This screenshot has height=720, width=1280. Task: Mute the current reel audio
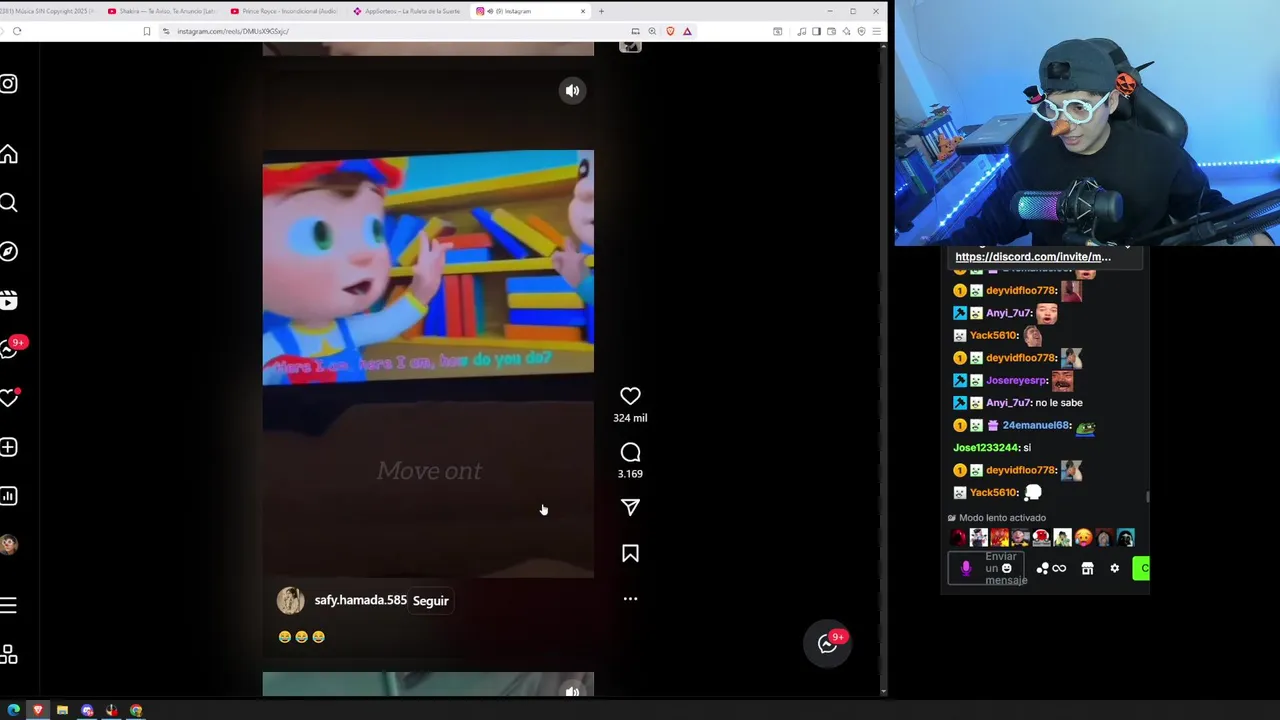572,90
